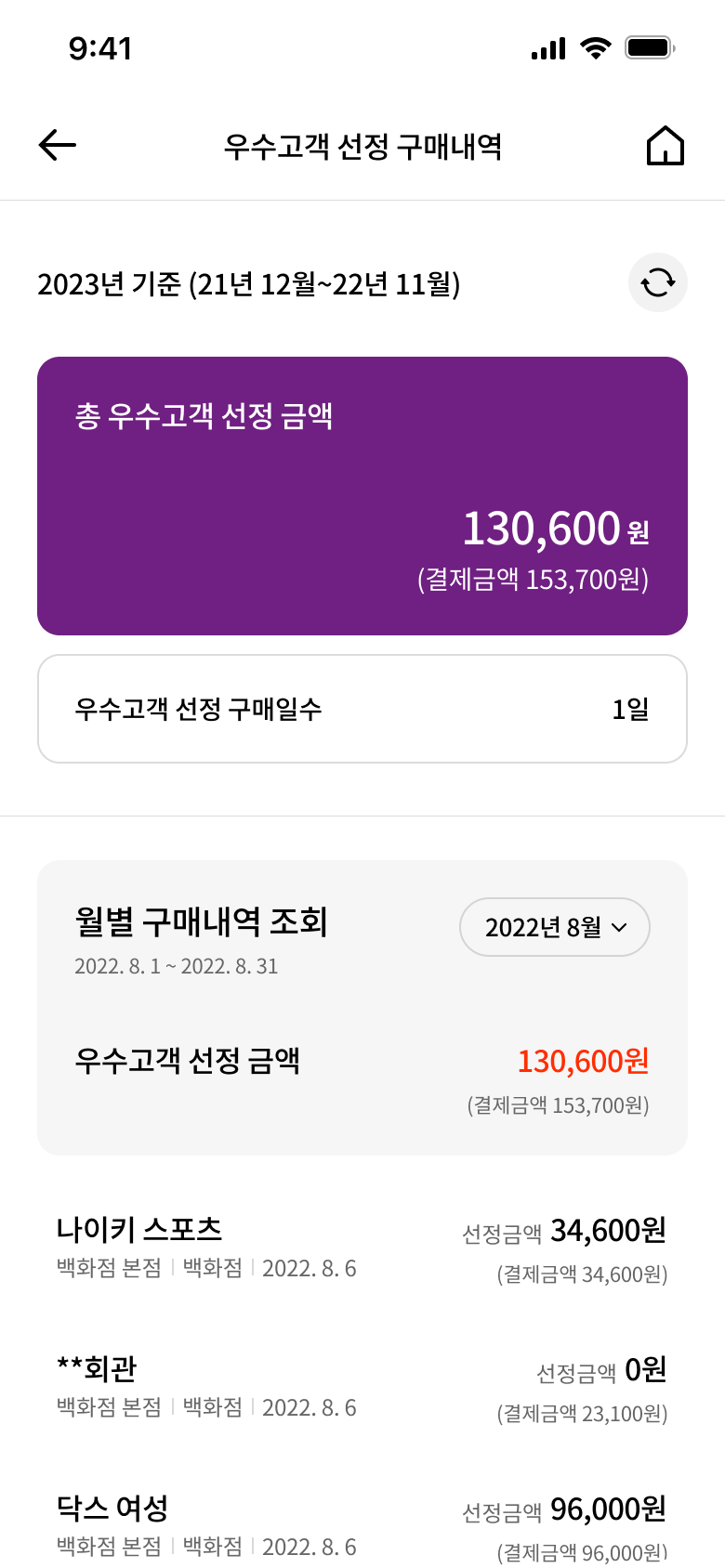
Task: Tap the 우수고객 선정 구매내역 page title
Action: (362, 147)
